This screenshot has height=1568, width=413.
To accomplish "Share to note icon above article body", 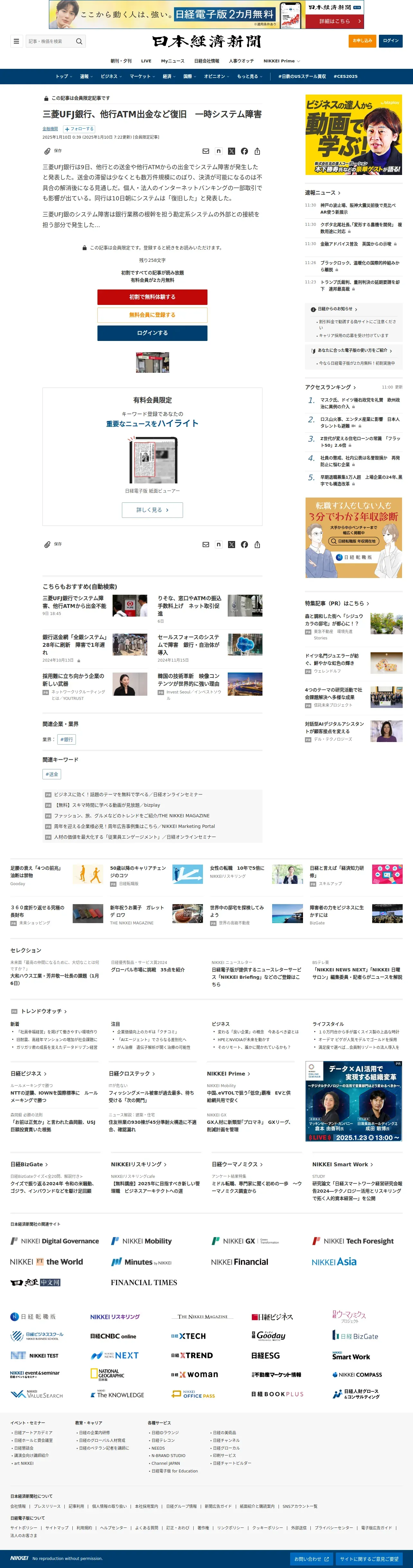I will (219, 151).
